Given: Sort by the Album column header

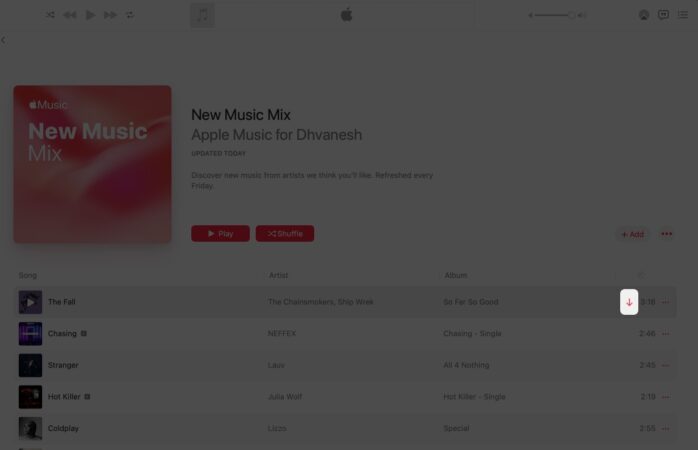Looking at the screenshot, I should point(456,276).
